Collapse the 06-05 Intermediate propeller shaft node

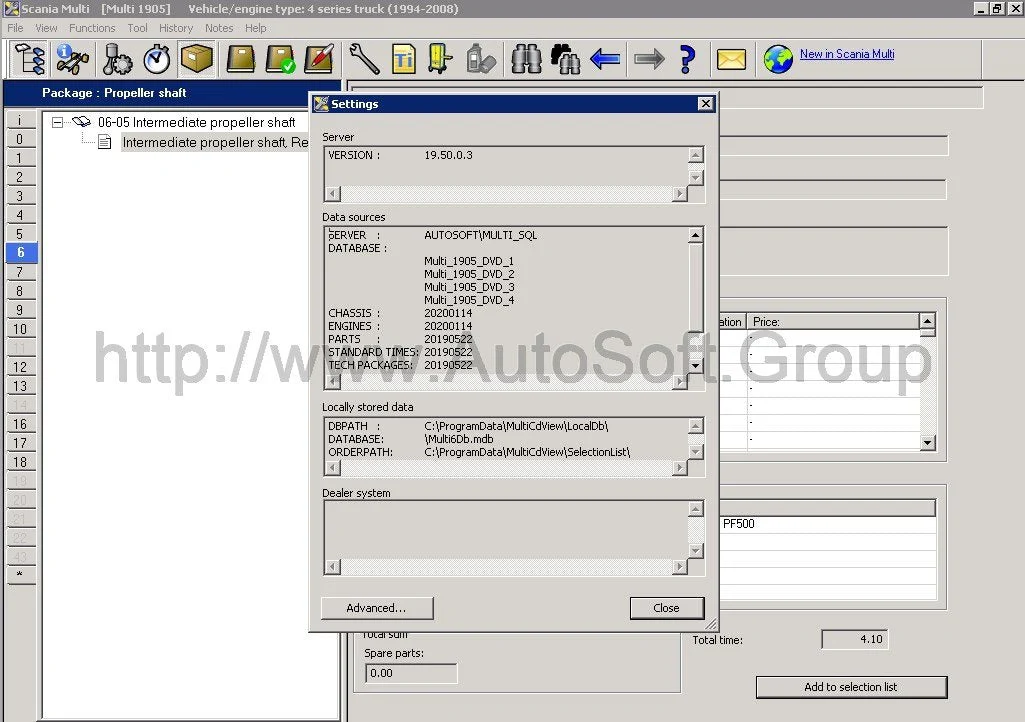click(58, 122)
